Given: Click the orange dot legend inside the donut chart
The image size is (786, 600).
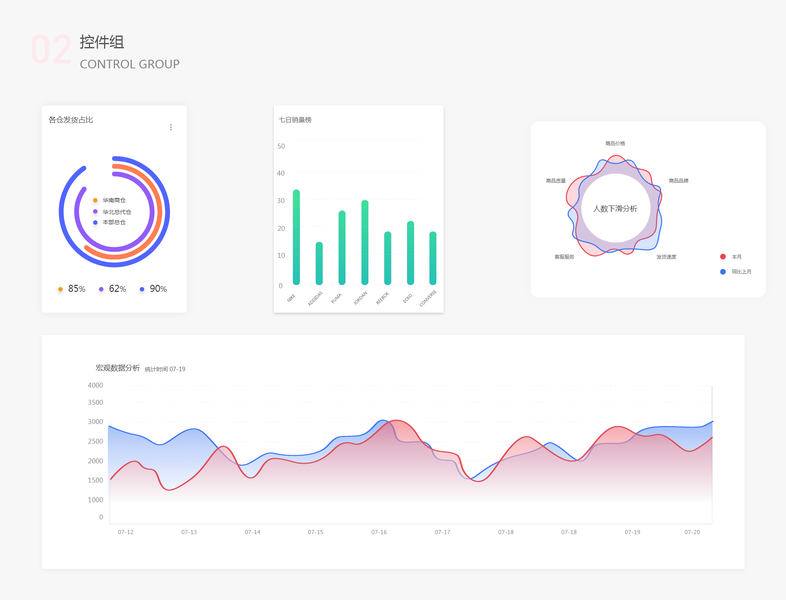Looking at the screenshot, I should pyautogui.click(x=95, y=201).
